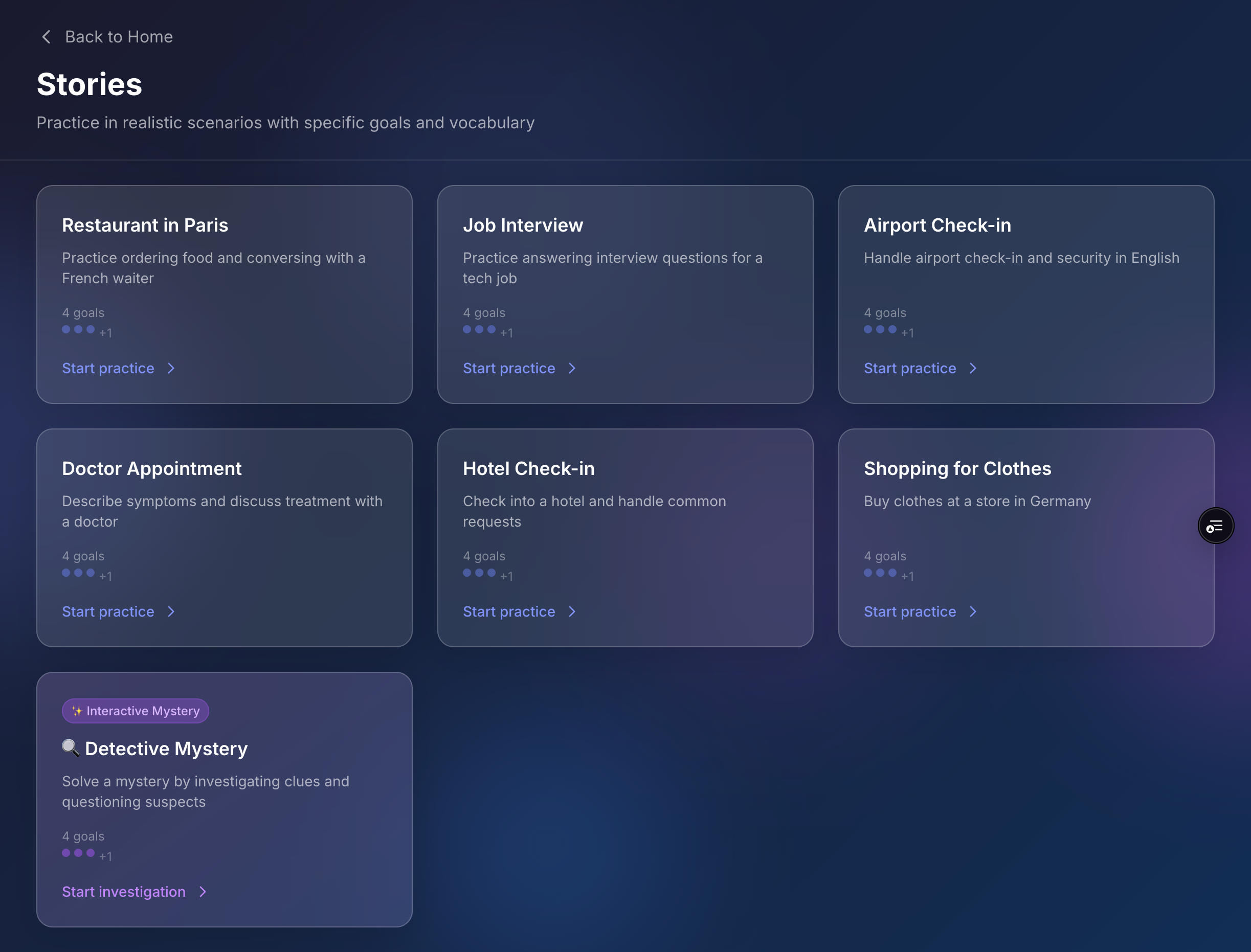Viewport: 1251px width, 952px height.
Task: Click chevron next to Restaurant in Paris Start practice
Action: 171,368
